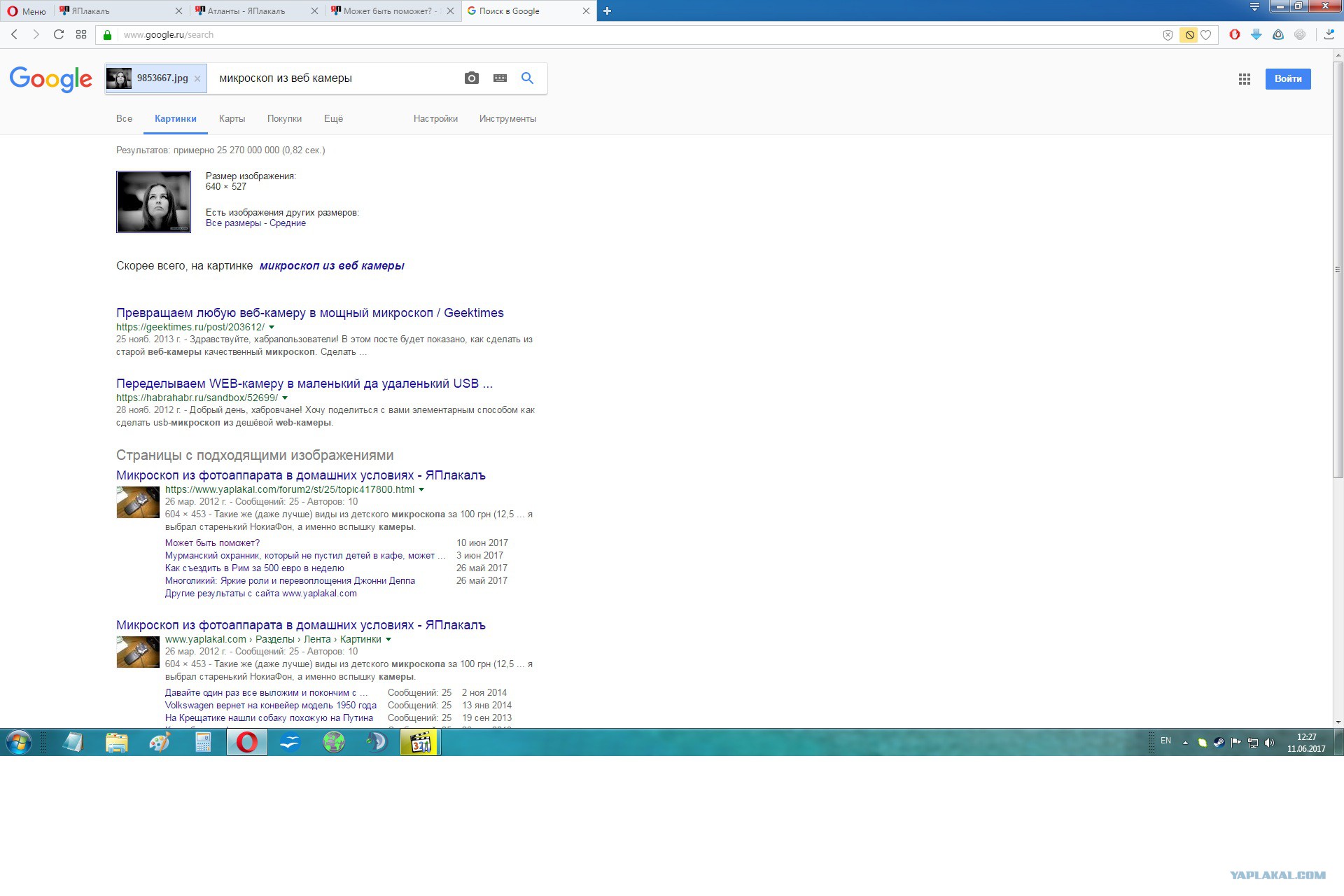Select the Карты search category
Viewport: 1344px width, 896px height.
[x=232, y=119]
